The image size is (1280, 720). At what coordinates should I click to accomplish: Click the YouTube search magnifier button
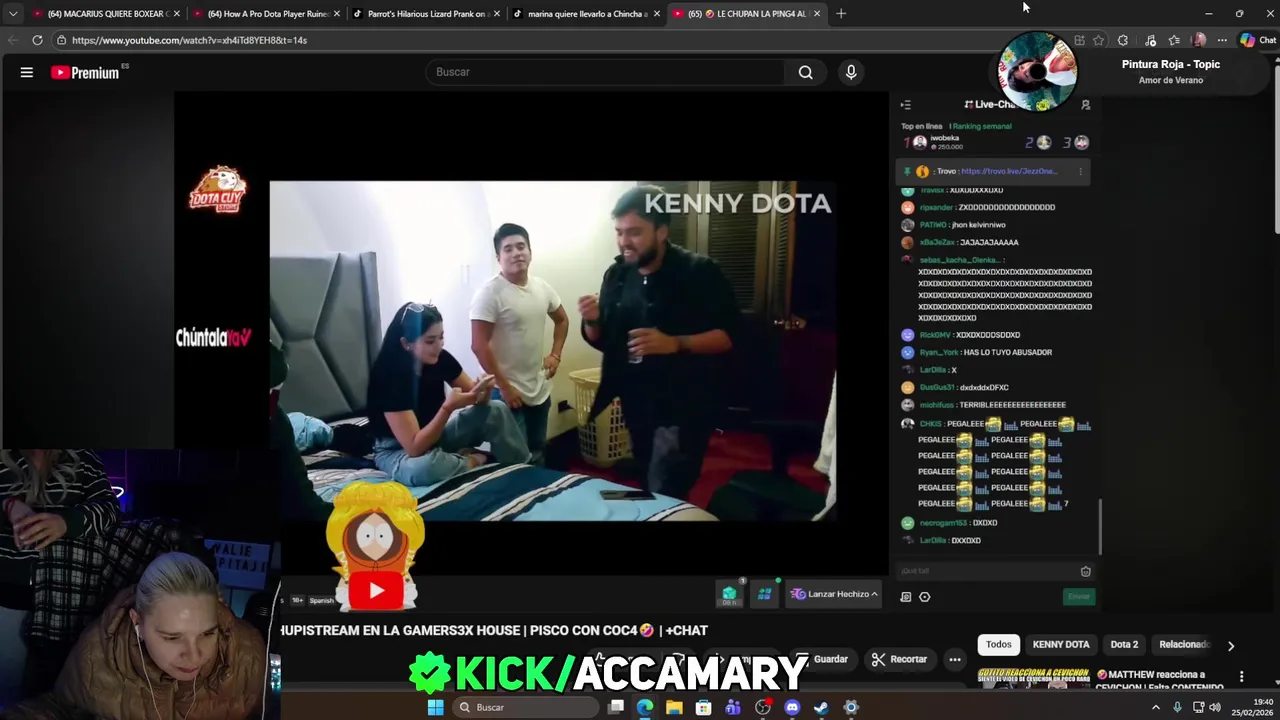805,72
